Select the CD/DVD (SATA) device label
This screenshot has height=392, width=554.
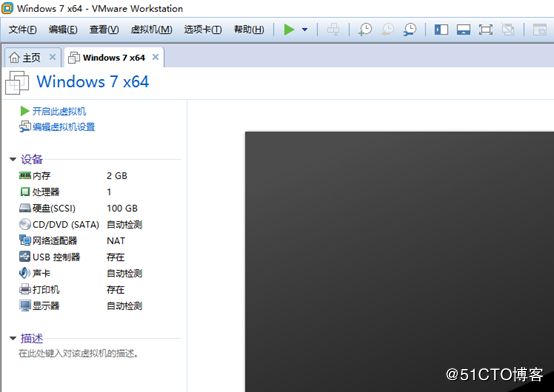pyautogui.click(x=66, y=224)
